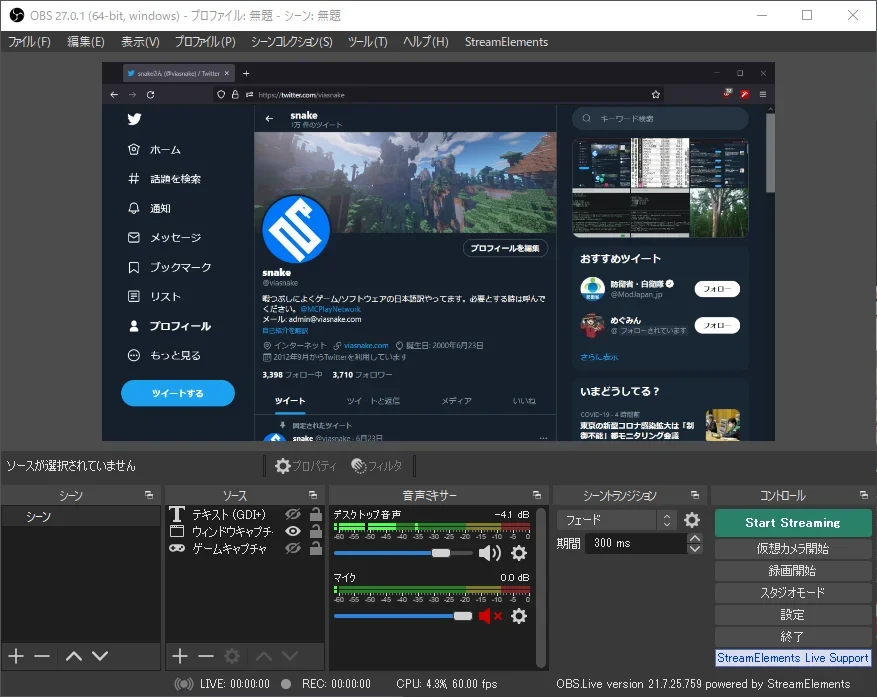The height and width of the screenshot is (697, 877).
Task: Toggle lock on ウィンドウキャプチャ source
Action: (x=315, y=531)
